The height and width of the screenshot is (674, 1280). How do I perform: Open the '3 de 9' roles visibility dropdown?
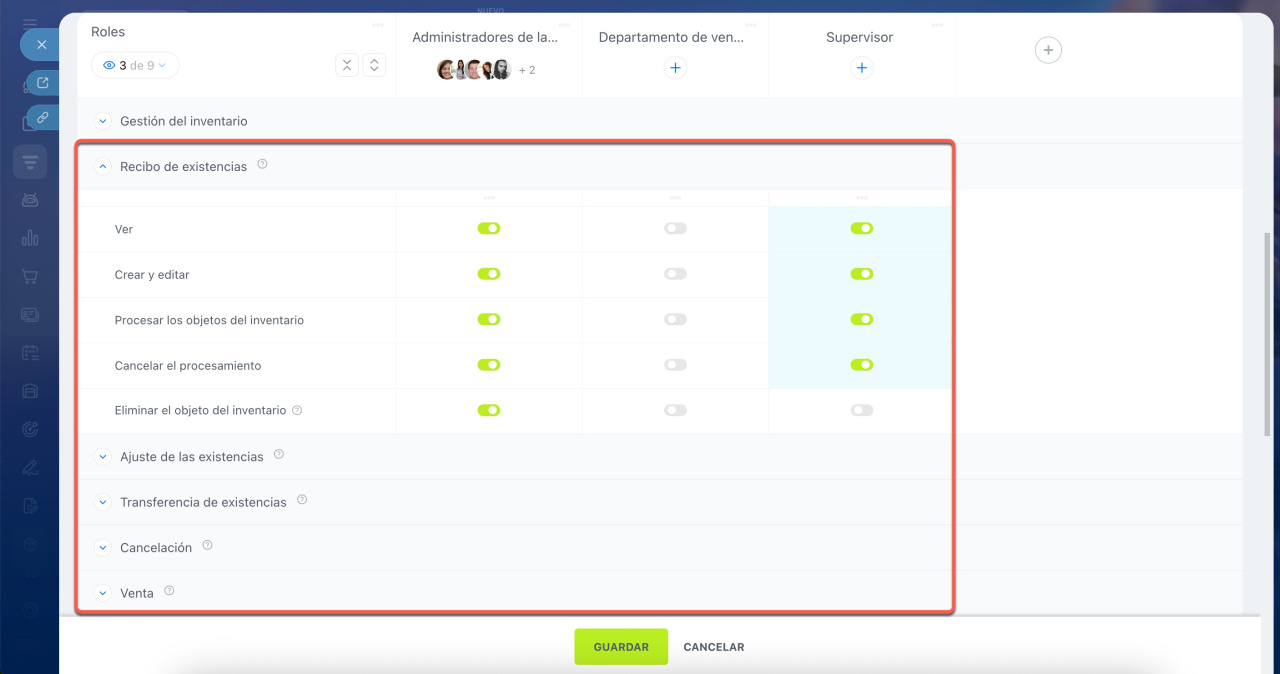[135, 65]
